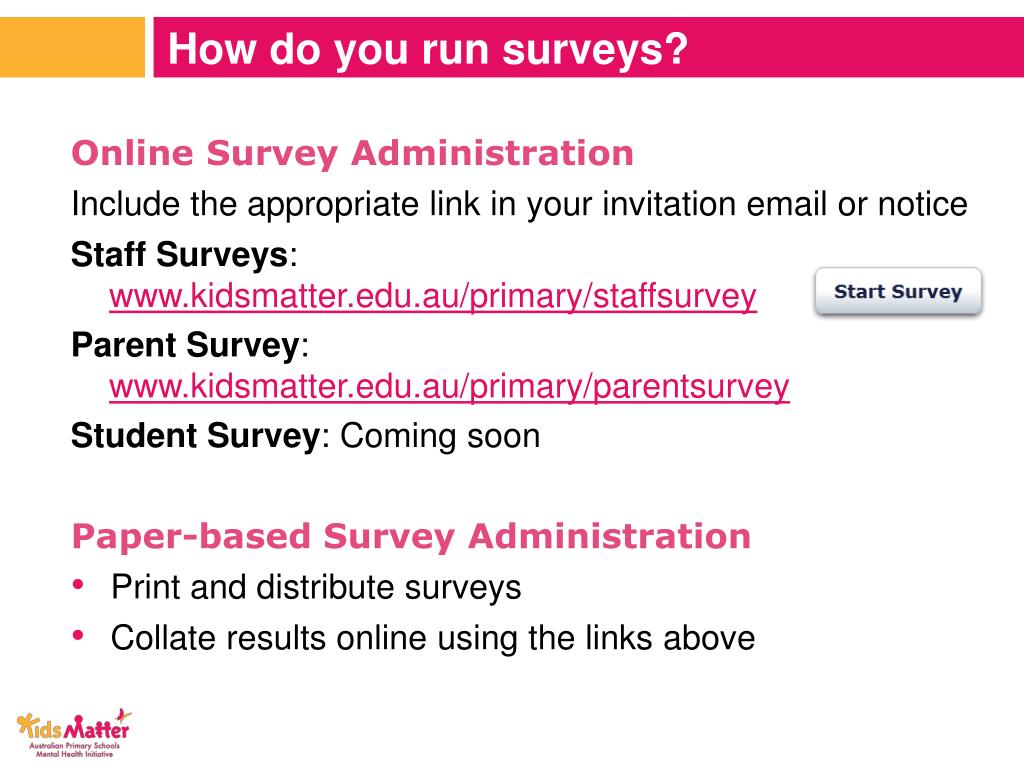Click the 'How do you run surveys?' title

click(428, 49)
